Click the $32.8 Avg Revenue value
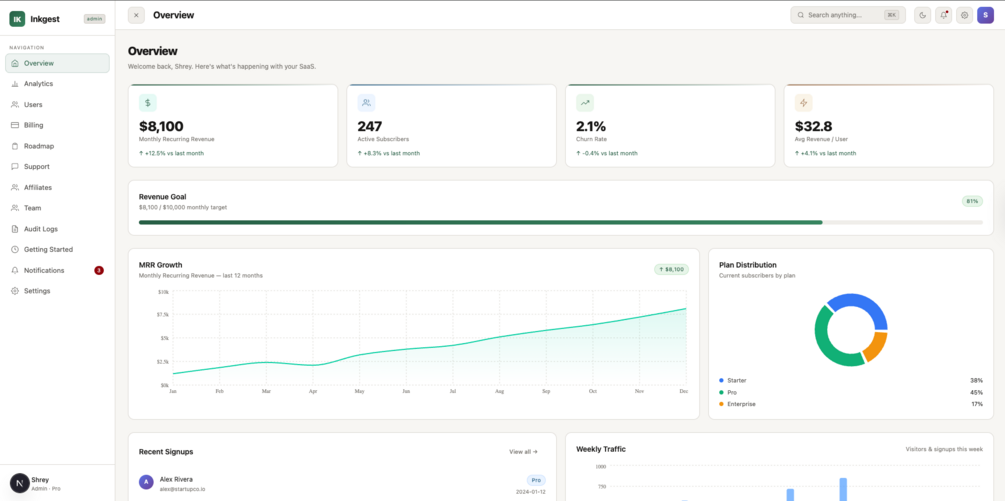Image resolution: width=1005 pixels, height=501 pixels. [813, 126]
